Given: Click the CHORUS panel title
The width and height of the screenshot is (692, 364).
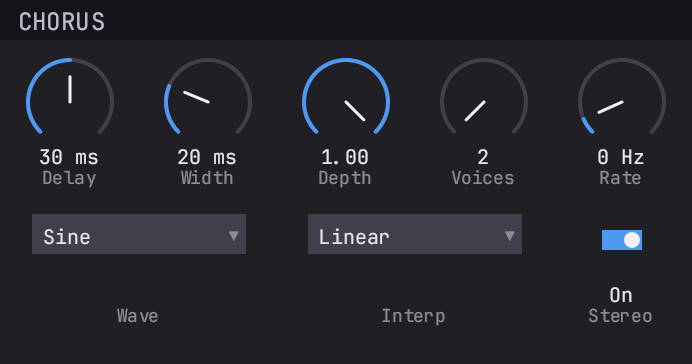Looking at the screenshot, I should pyautogui.click(x=62, y=22).
